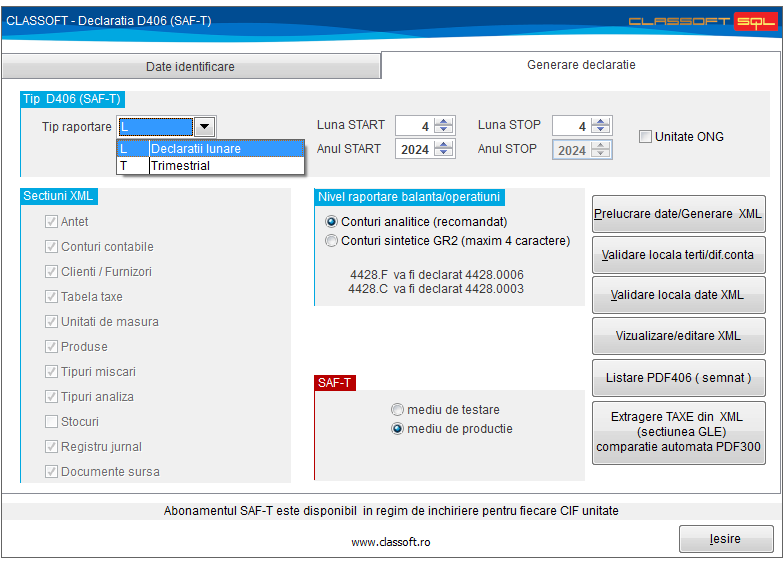The image size is (784, 564).
Task: Switch to the Date identificare tab
Action: tap(190, 66)
